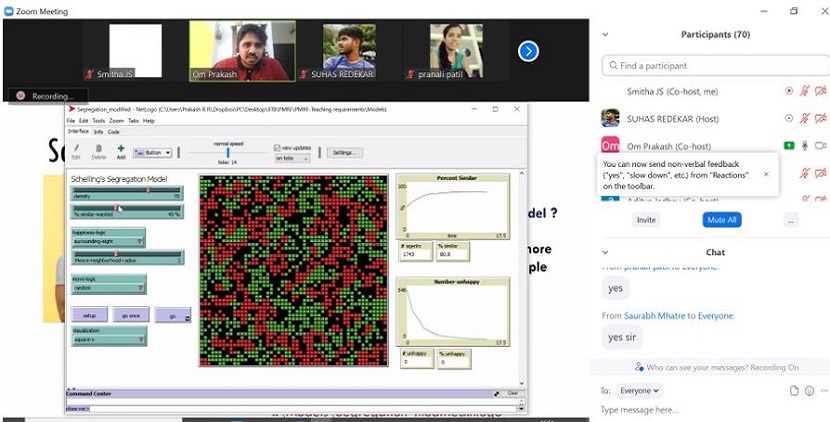Image resolution: width=830 pixels, height=422 pixels.
Task: Click the %-similar-wanted slider
Action: coord(127,211)
